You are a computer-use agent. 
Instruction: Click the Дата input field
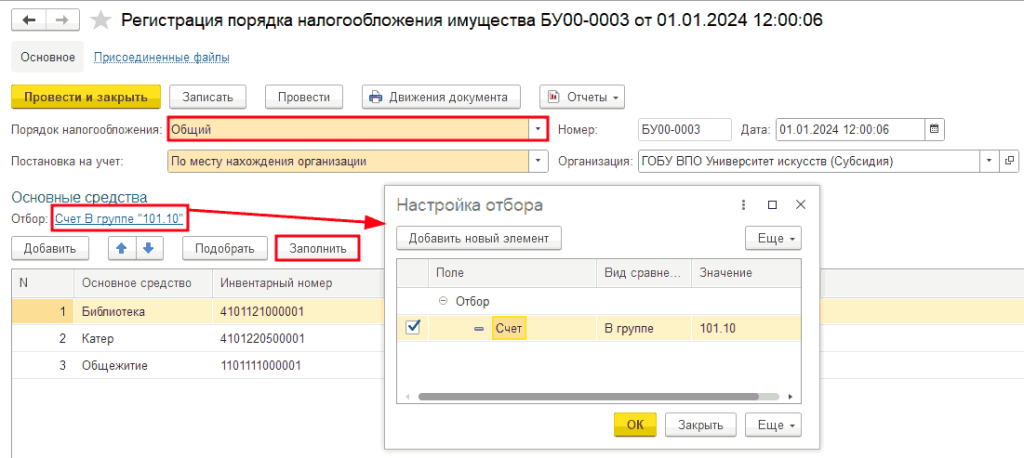(x=850, y=129)
